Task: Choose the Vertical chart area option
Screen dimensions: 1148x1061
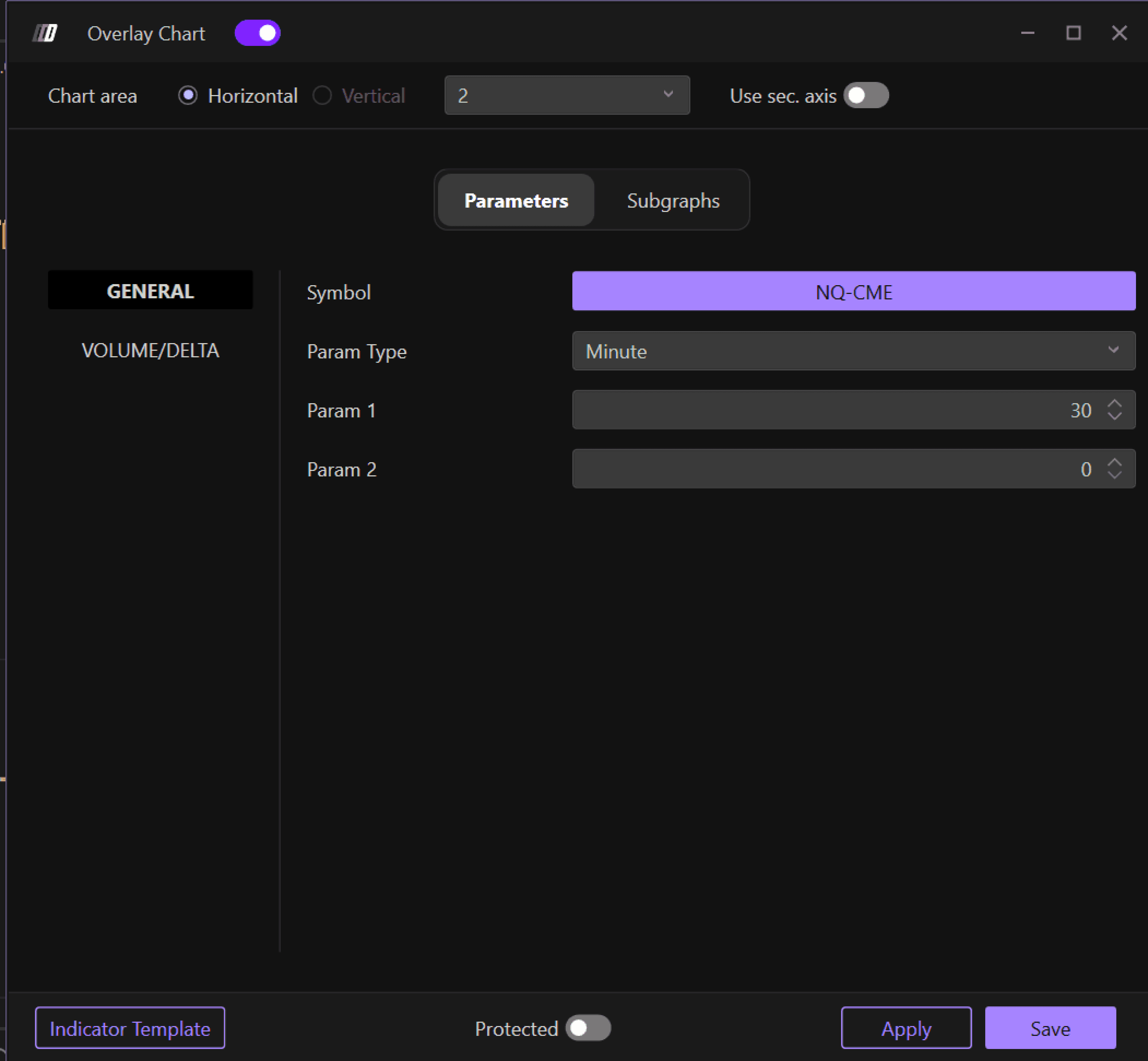Action: tap(322, 95)
